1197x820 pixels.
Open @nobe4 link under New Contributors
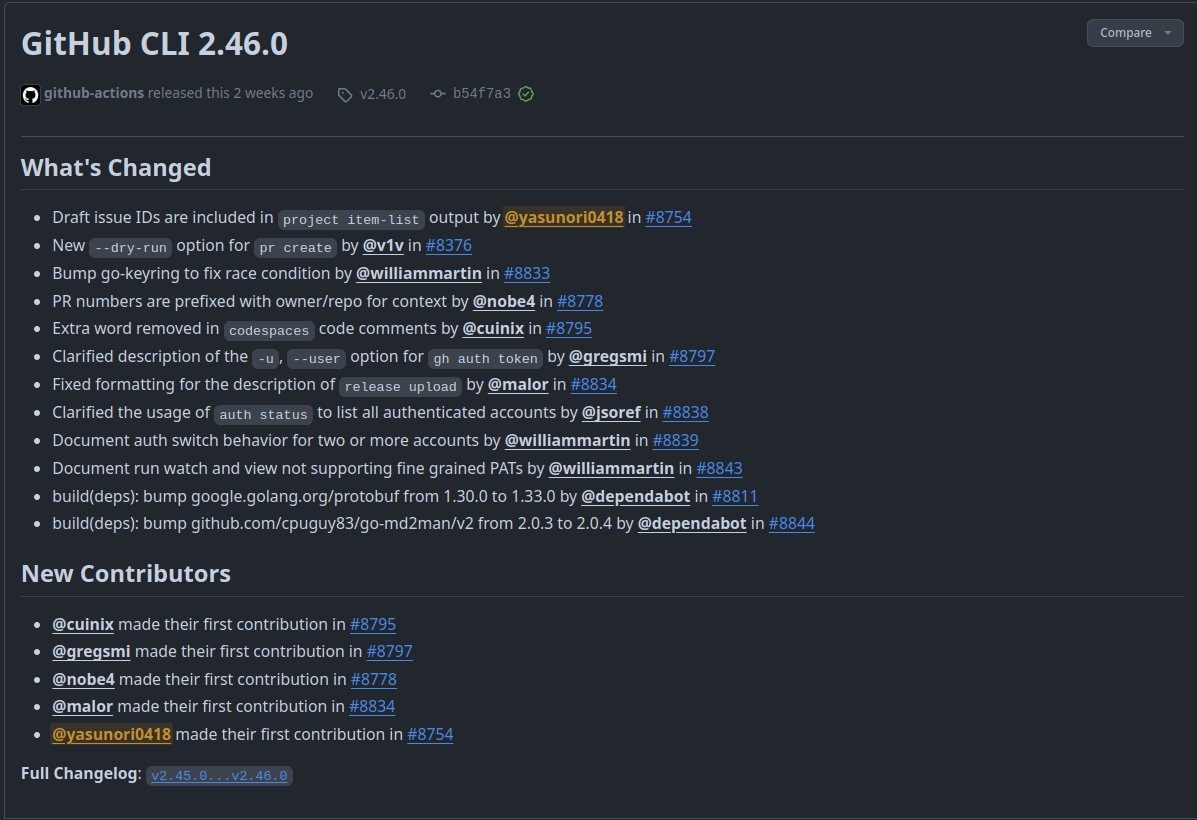[83, 680]
